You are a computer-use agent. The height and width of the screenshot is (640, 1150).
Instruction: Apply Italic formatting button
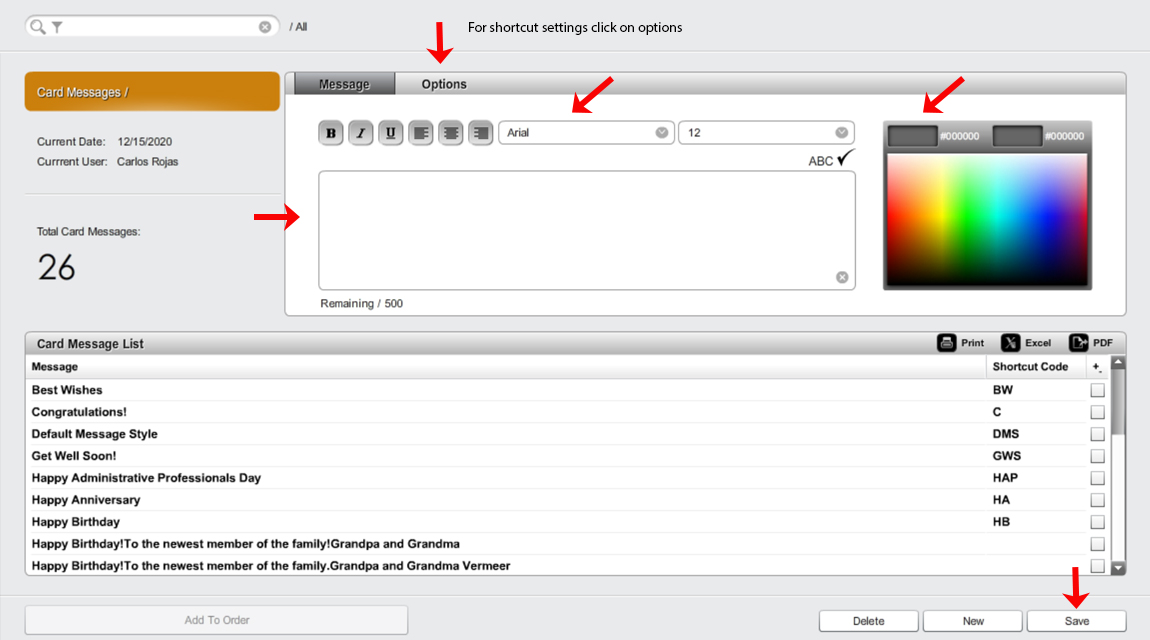(x=361, y=133)
